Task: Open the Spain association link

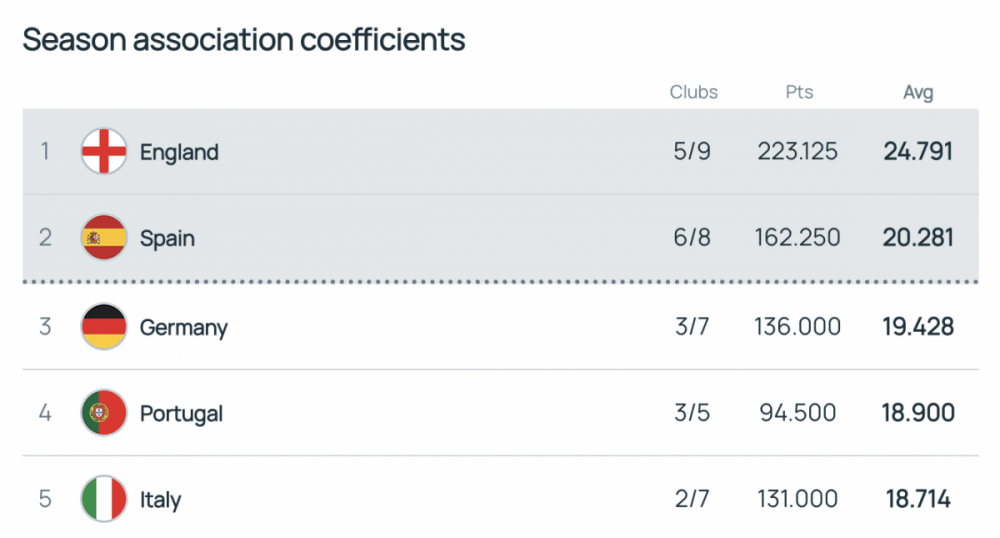Action: (167, 238)
